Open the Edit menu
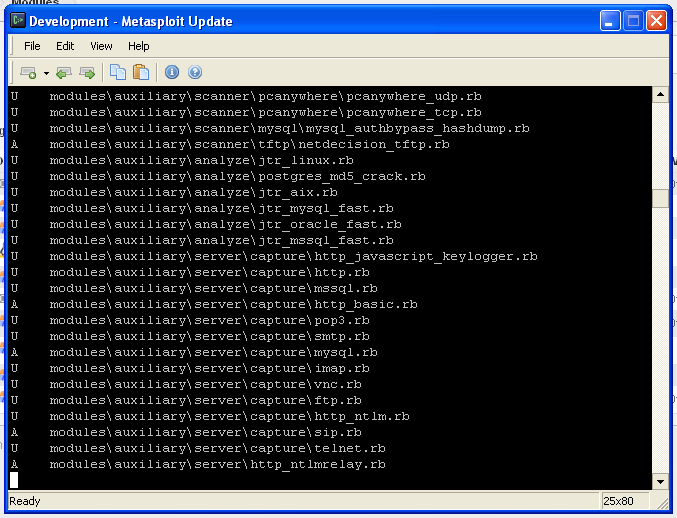 point(65,46)
